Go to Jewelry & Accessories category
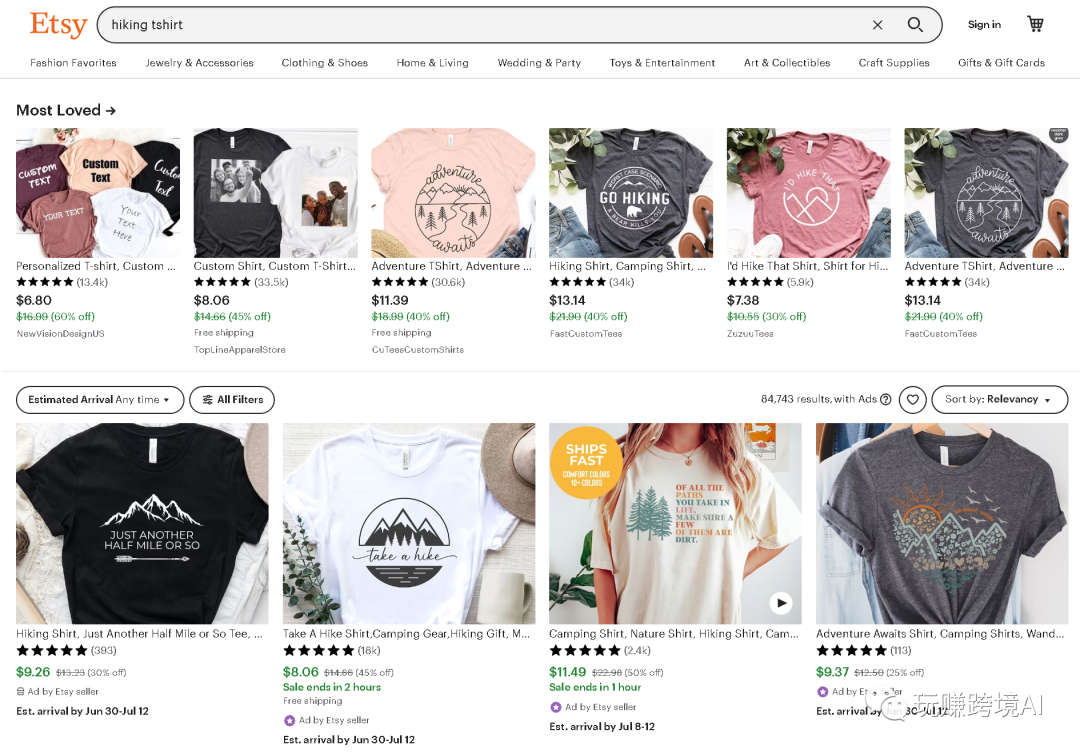The height and width of the screenshot is (753, 1080). (x=199, y=63)
